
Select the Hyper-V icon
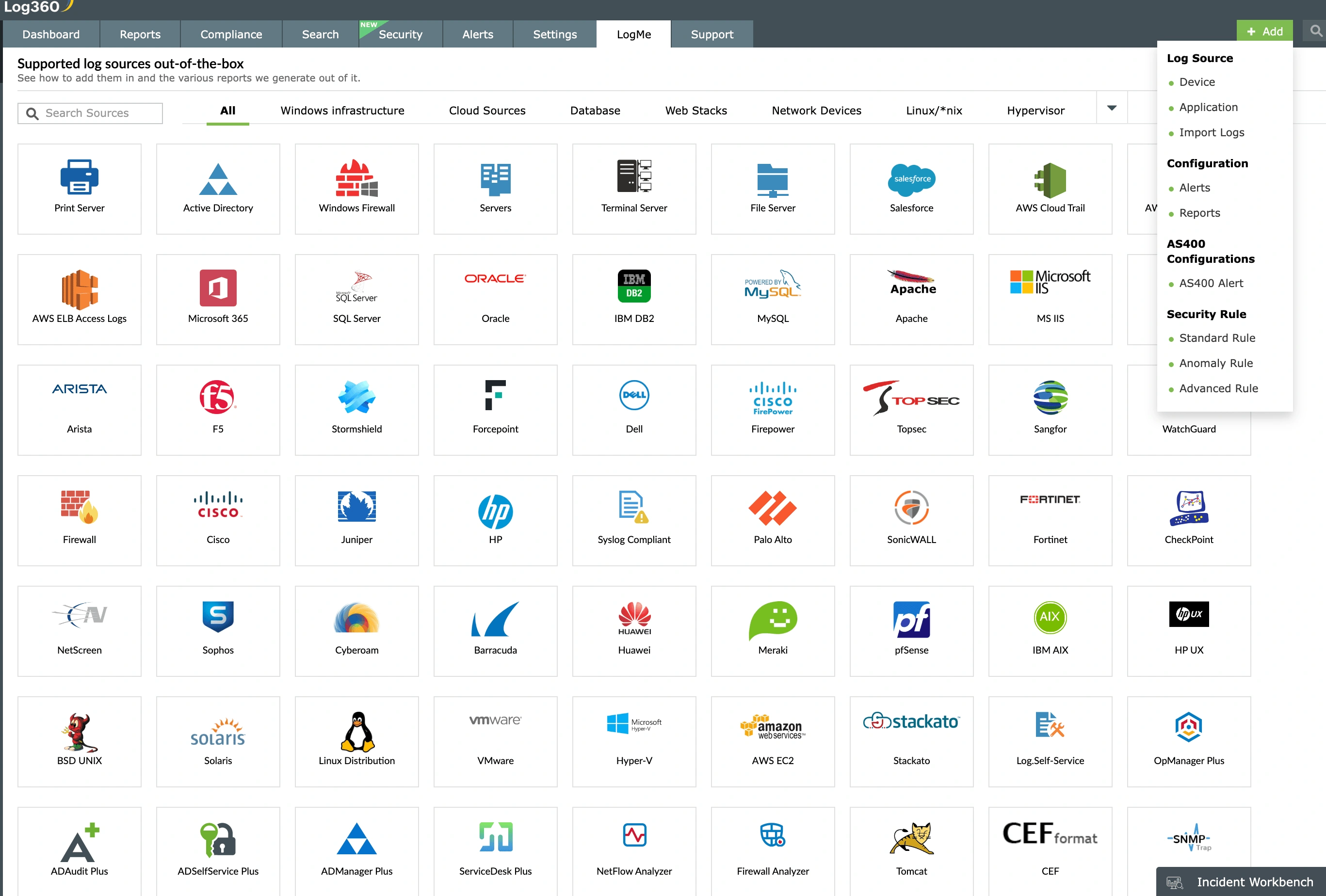click(x=634, y=724)
